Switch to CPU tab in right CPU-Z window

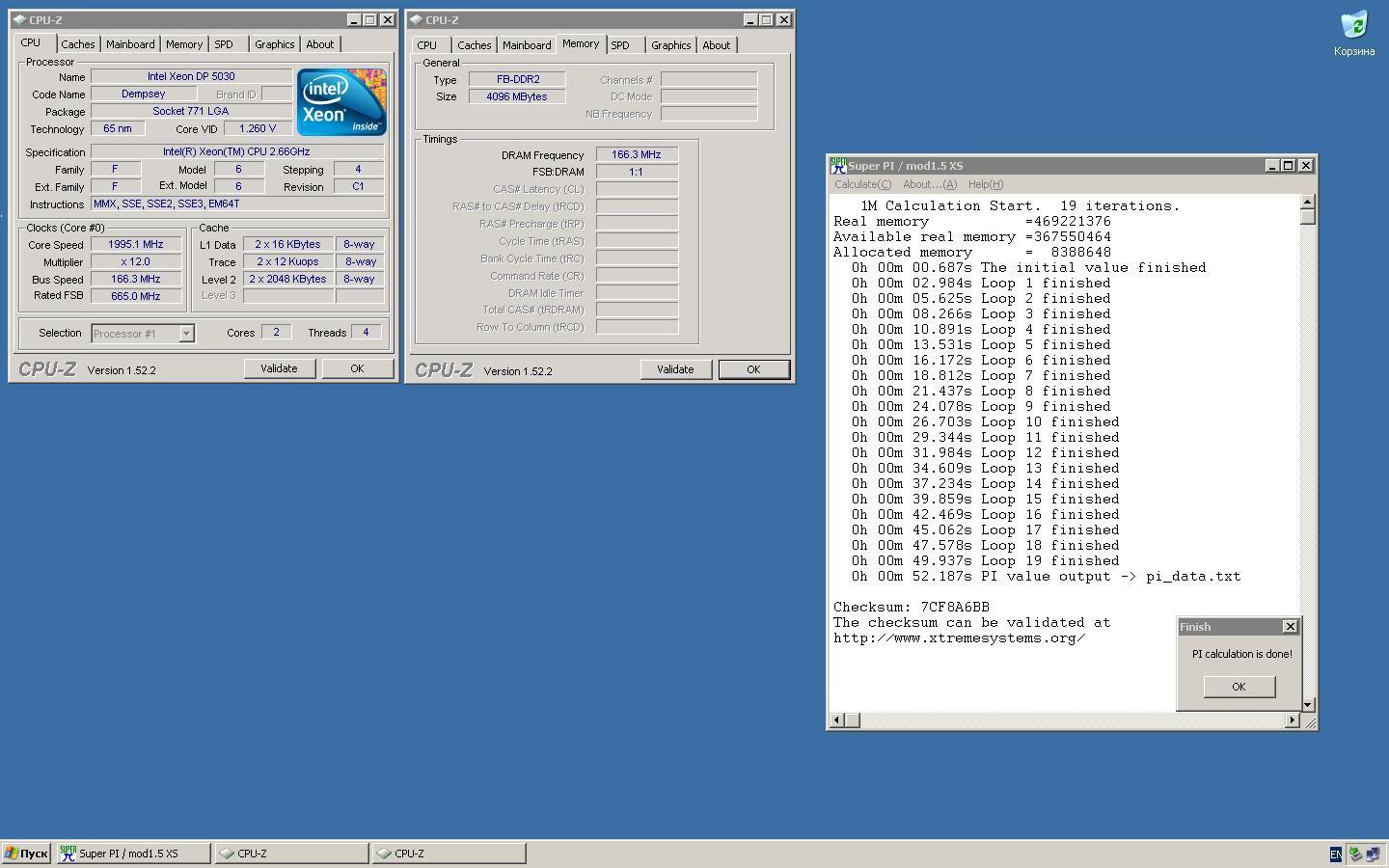(427, 45)
